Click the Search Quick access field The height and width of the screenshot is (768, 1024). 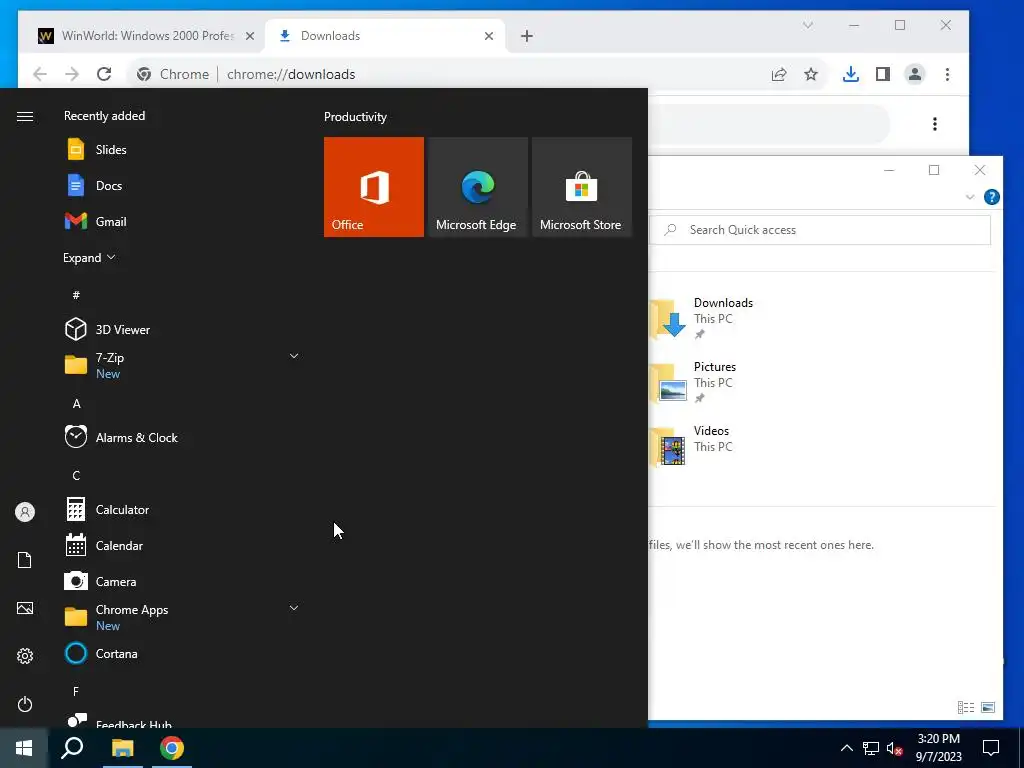(820, 230)
